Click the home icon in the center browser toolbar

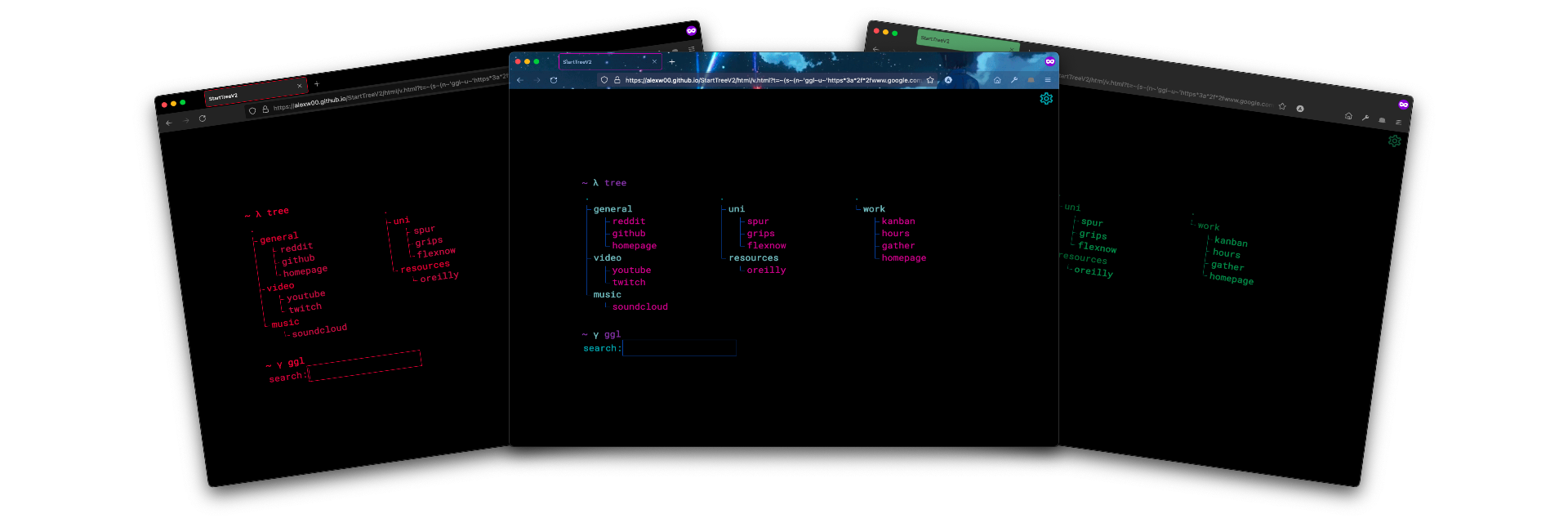coord(997,80)
